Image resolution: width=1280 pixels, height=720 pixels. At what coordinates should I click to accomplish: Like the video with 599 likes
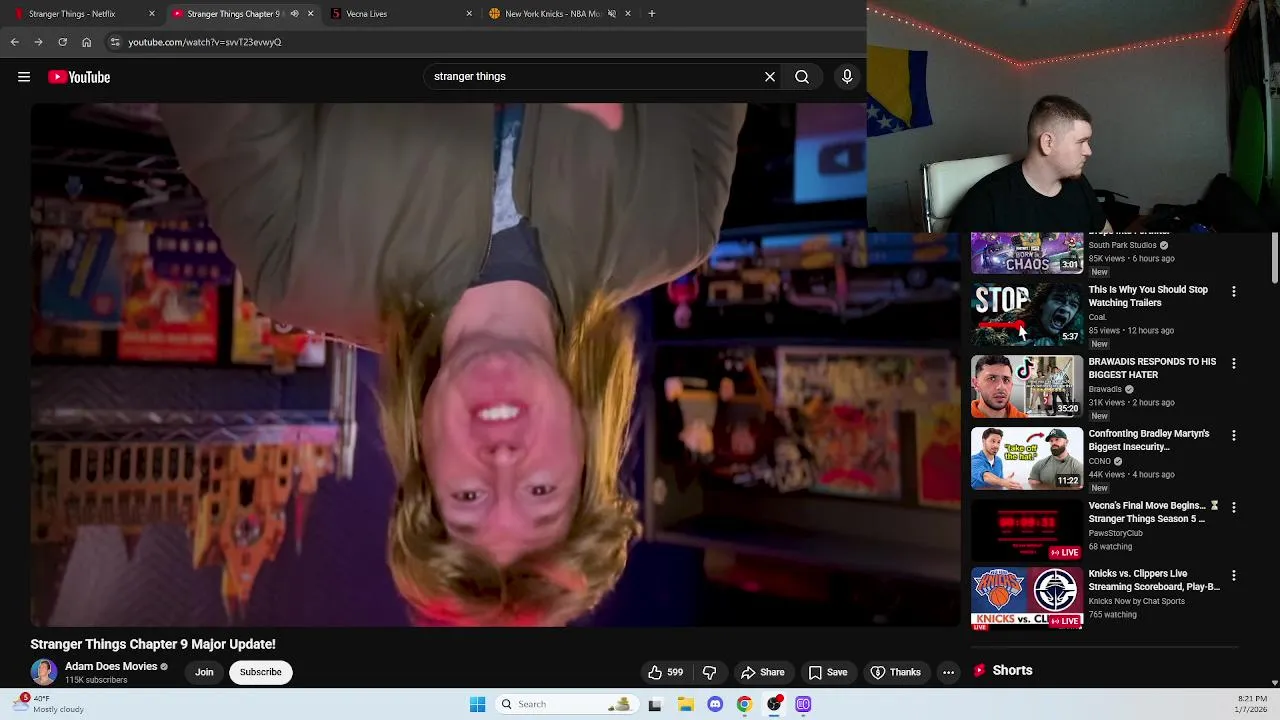point(665,672)
